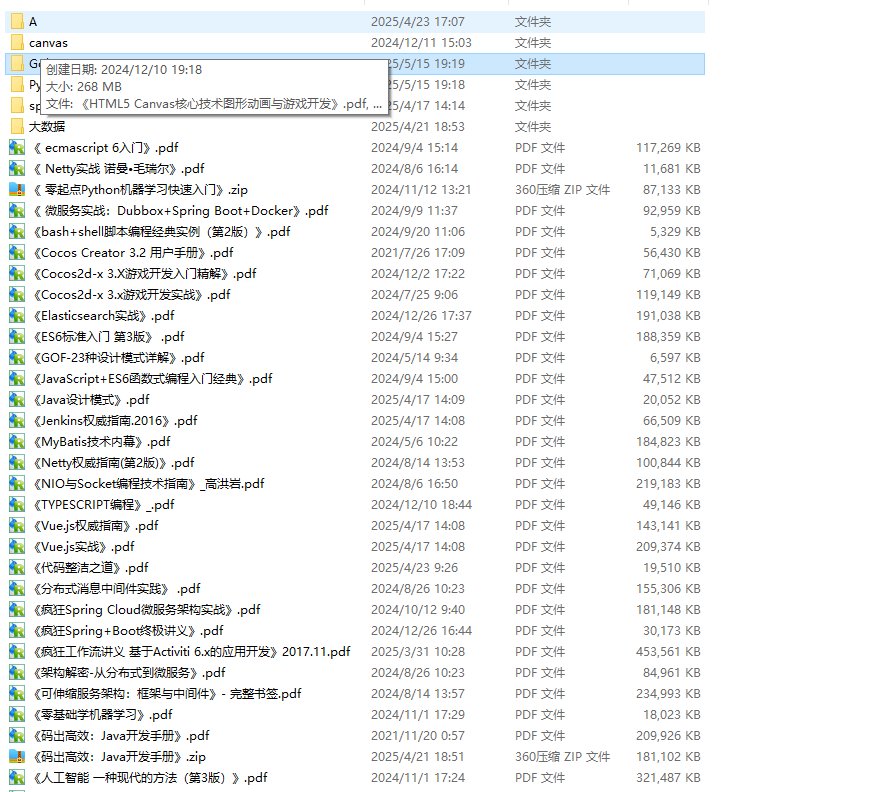Viewport: 875px width, 792px height.
Task: Click date 2021/7/26 17:09 of Cocos Creator file
Action: [417, 253]
